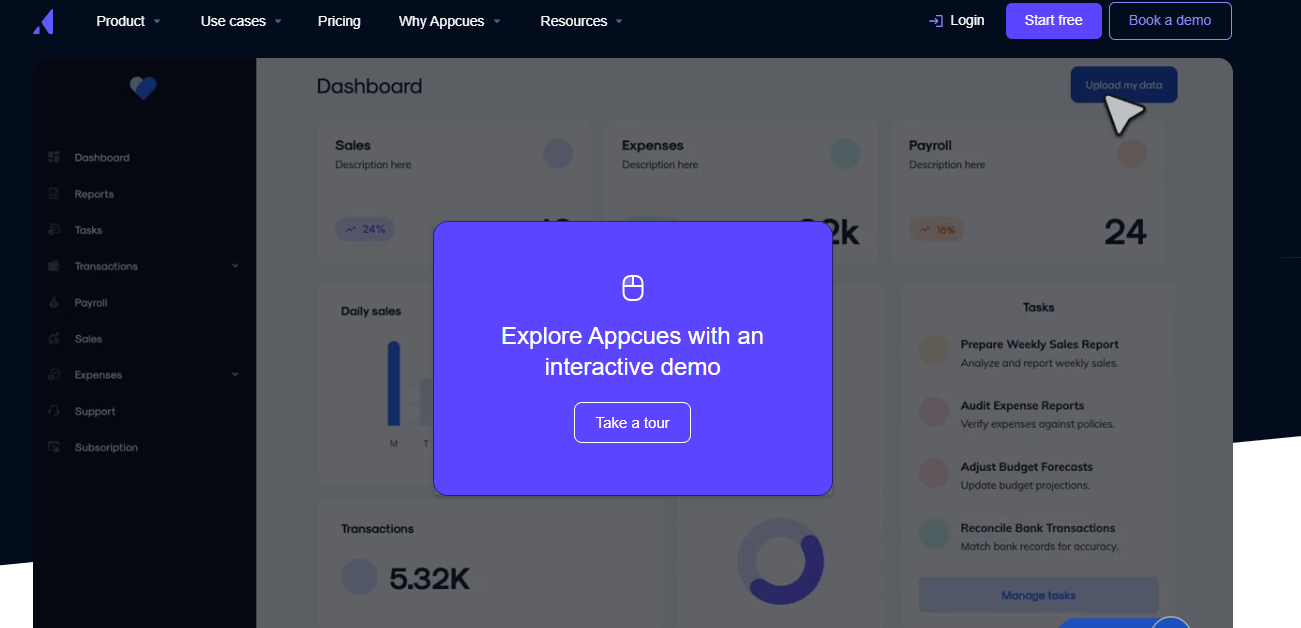Click the Book a demo button

[1170, 21]
